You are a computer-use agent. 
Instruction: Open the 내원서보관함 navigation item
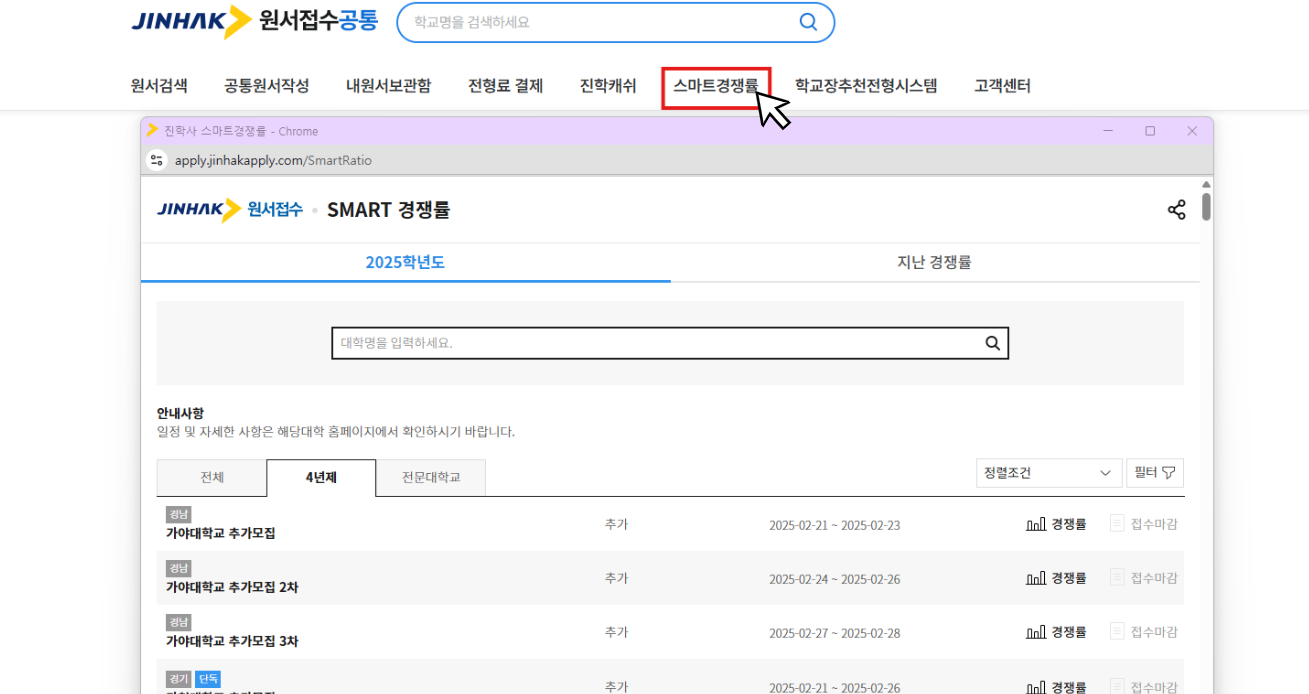[x=389, y=86]
